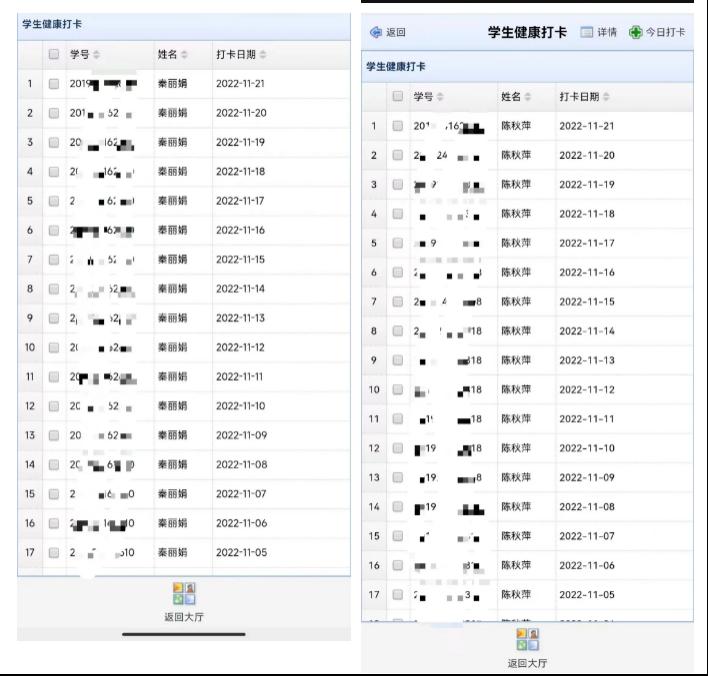Toggle 姓名 sort order in 秦丽娟 table
This screenshot has width=708, height=676.
(183, 54)
